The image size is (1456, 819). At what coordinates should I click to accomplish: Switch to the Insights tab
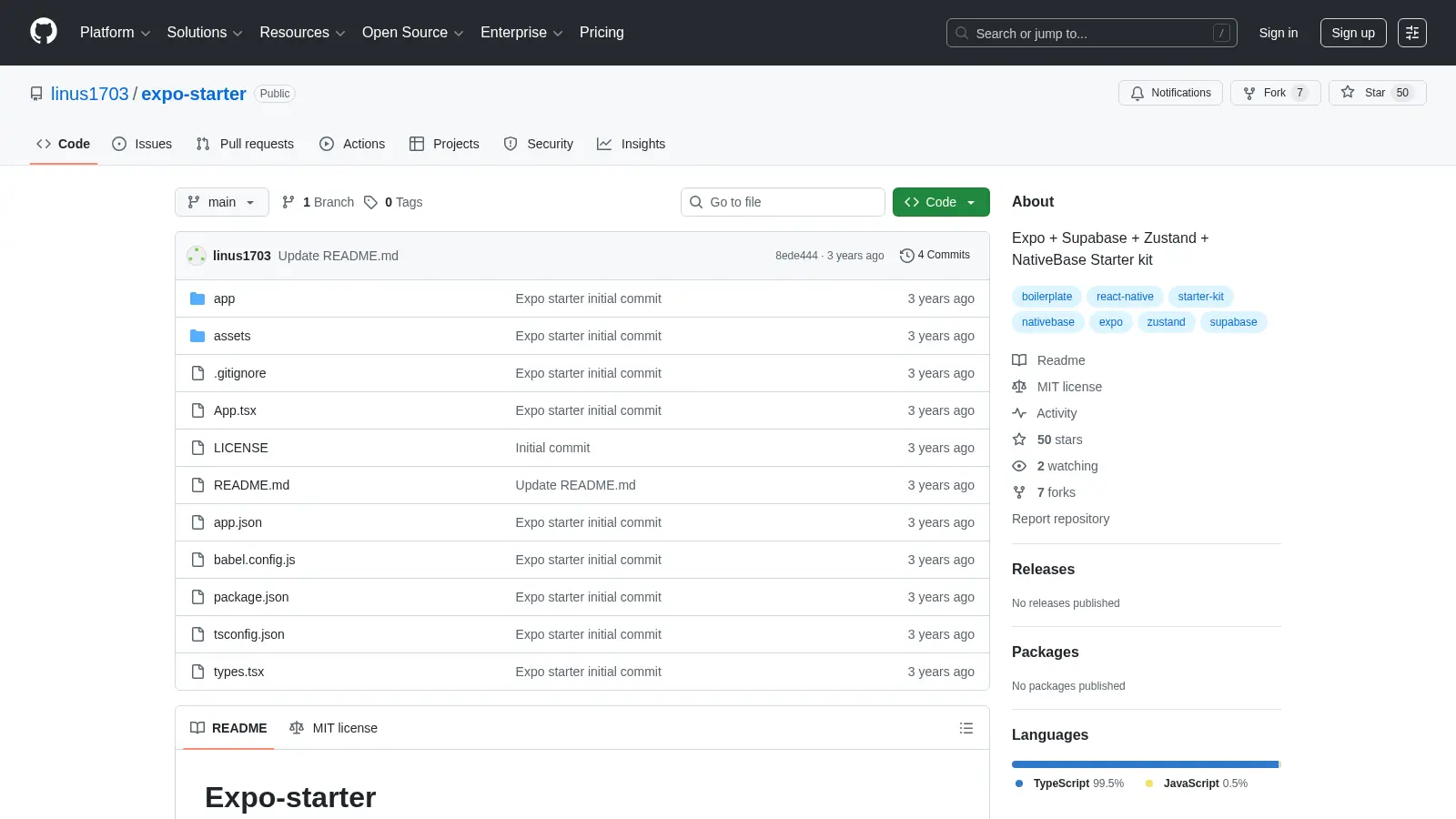tap(632, 144)
